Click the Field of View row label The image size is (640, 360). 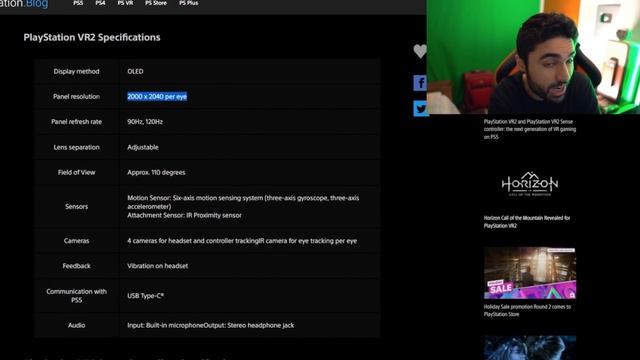point(76,173)
